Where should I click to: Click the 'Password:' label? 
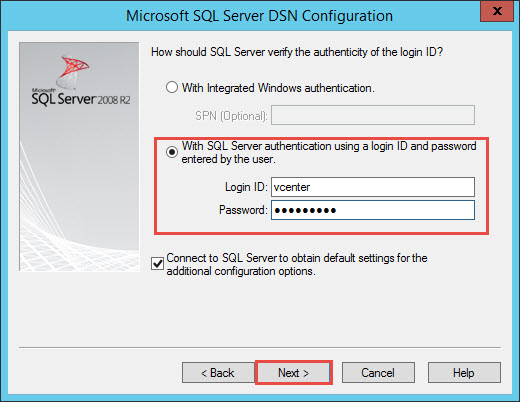[x=243, y=210]
